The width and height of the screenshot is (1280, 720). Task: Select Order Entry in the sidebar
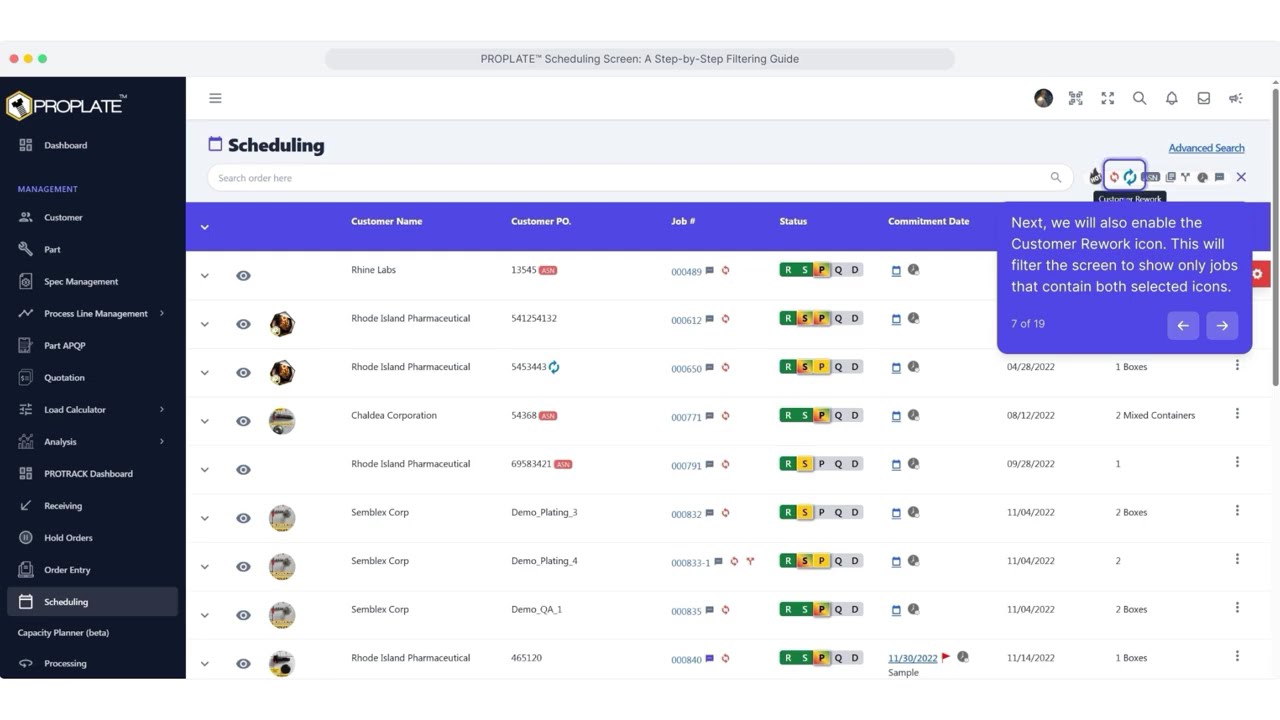[67, 569]
